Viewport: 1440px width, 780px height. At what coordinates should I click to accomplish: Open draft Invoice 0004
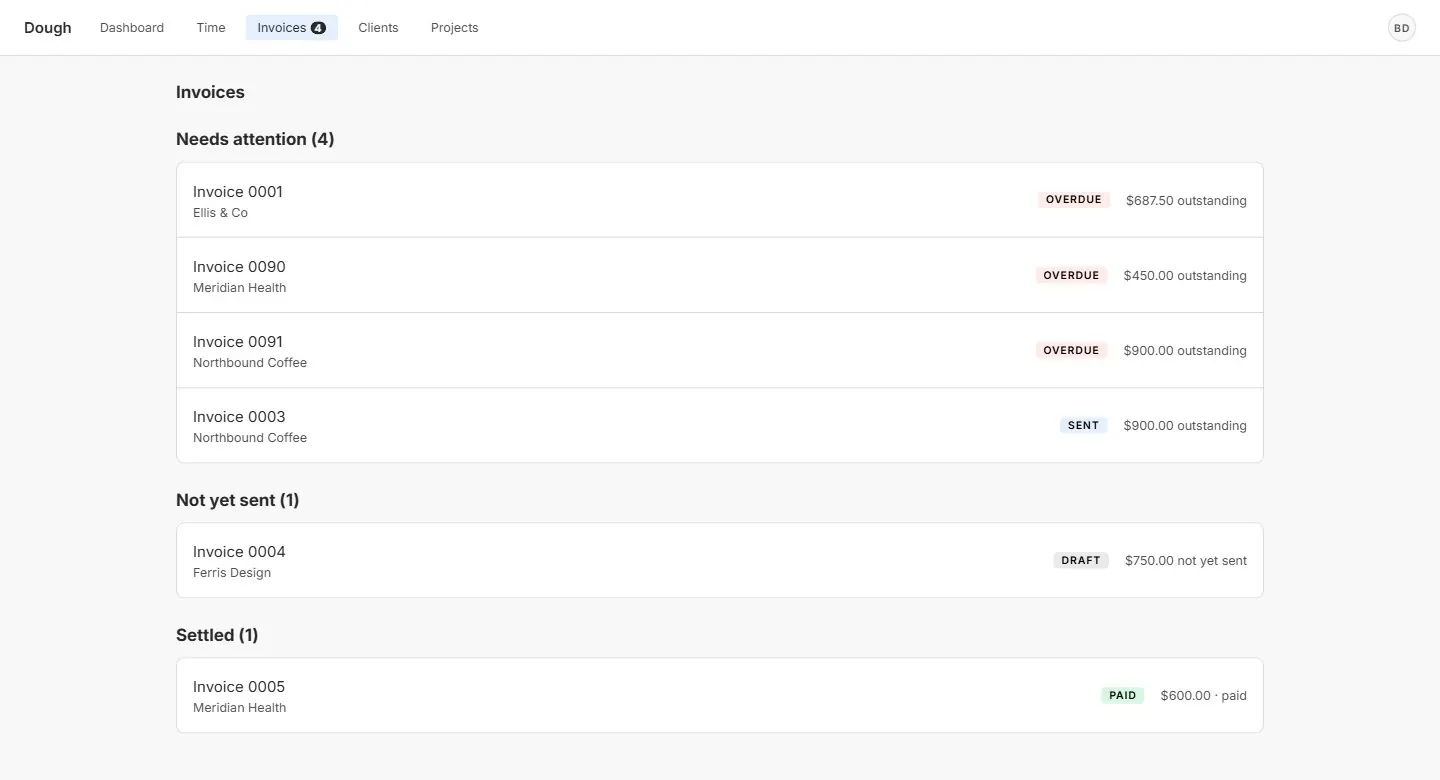(x=720, y=560)
